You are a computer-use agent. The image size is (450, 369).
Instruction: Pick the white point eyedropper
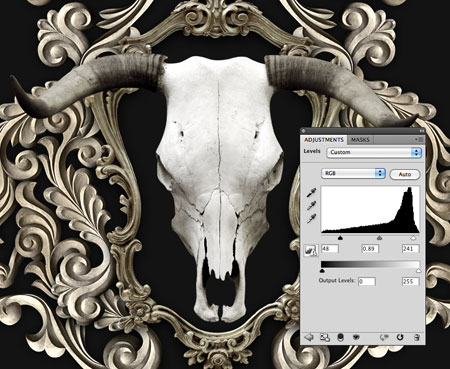pos(311,219)
